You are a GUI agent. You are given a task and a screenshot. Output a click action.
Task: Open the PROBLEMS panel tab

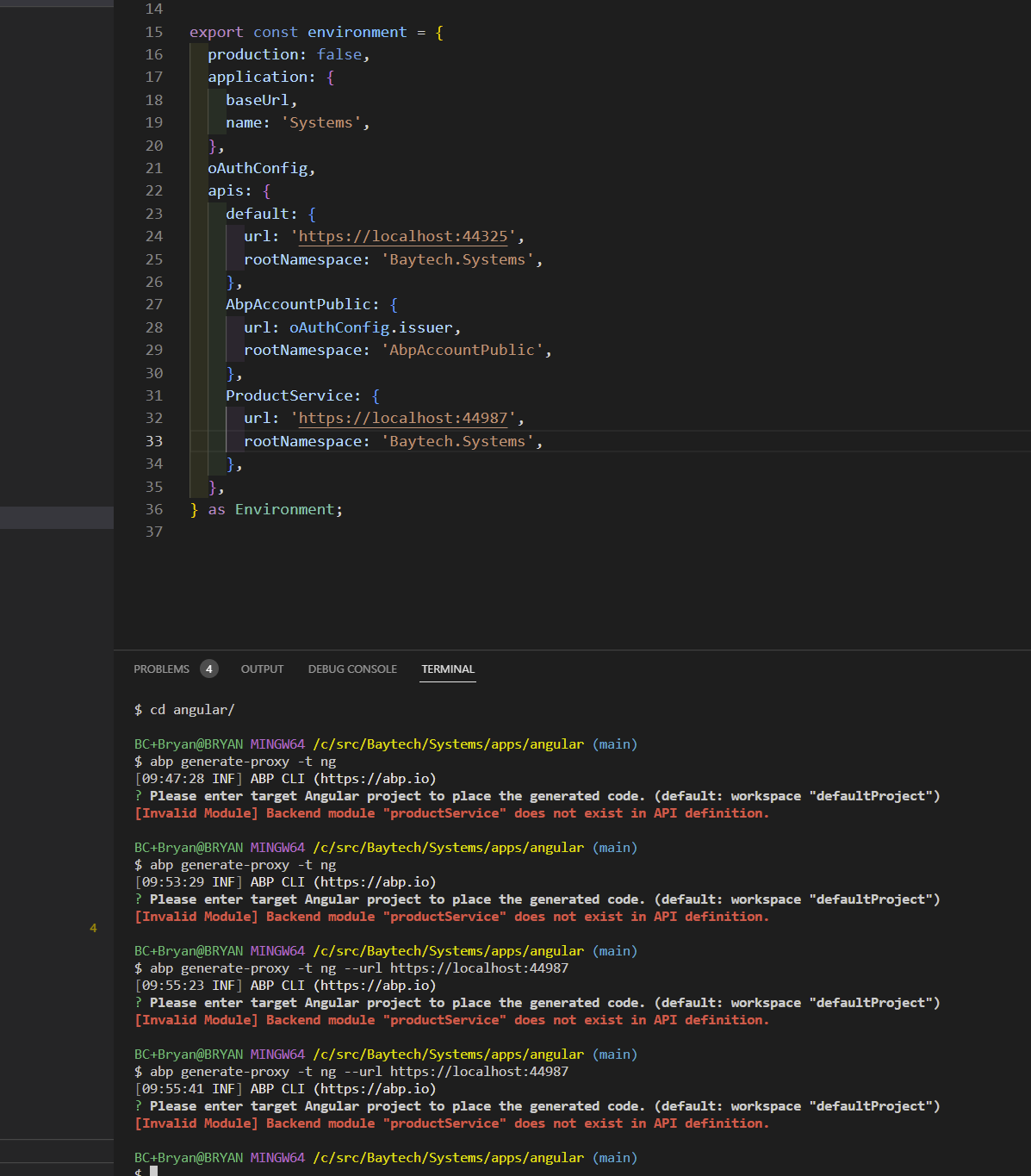(161, 669)
